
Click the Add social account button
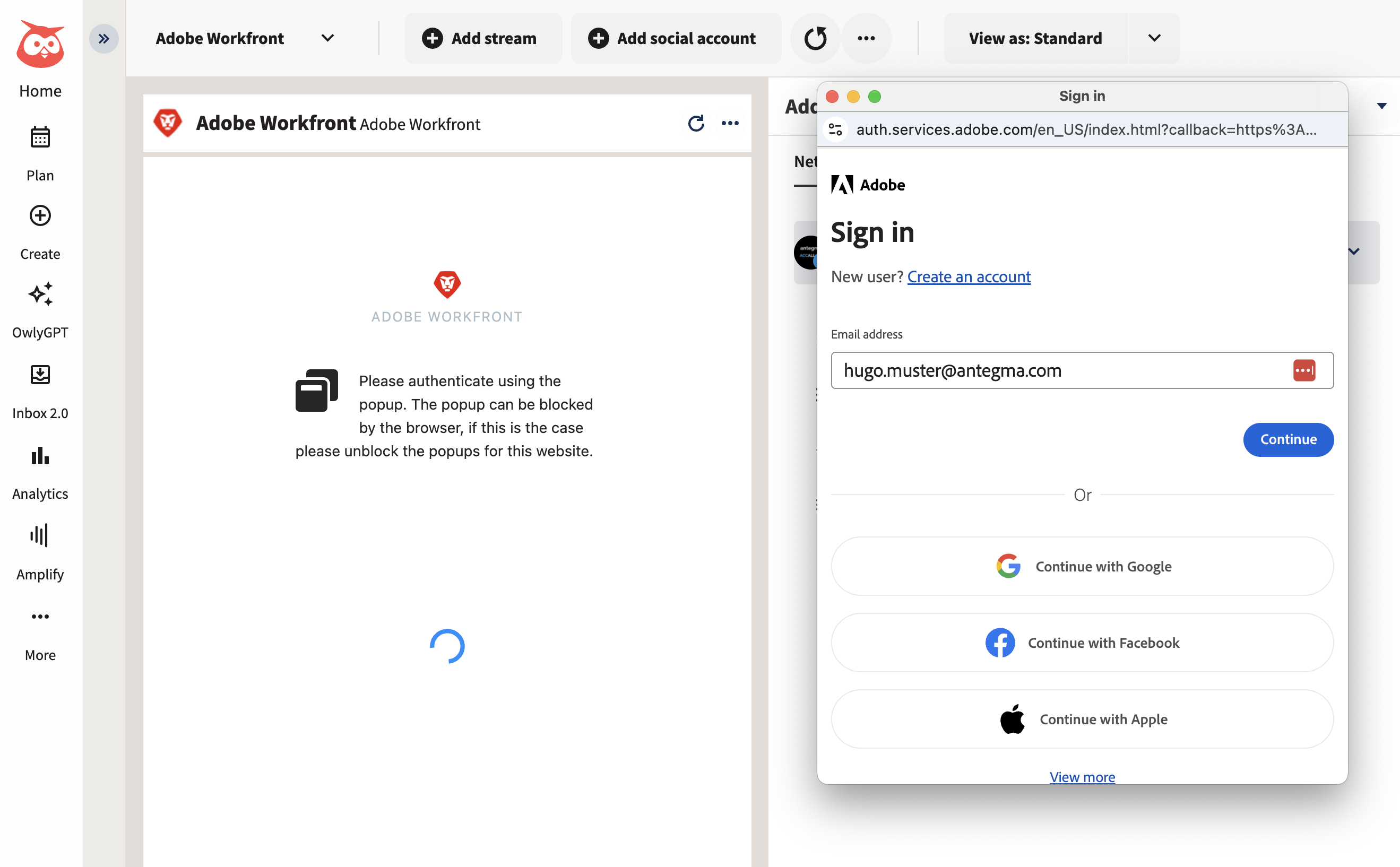(676, 38)
